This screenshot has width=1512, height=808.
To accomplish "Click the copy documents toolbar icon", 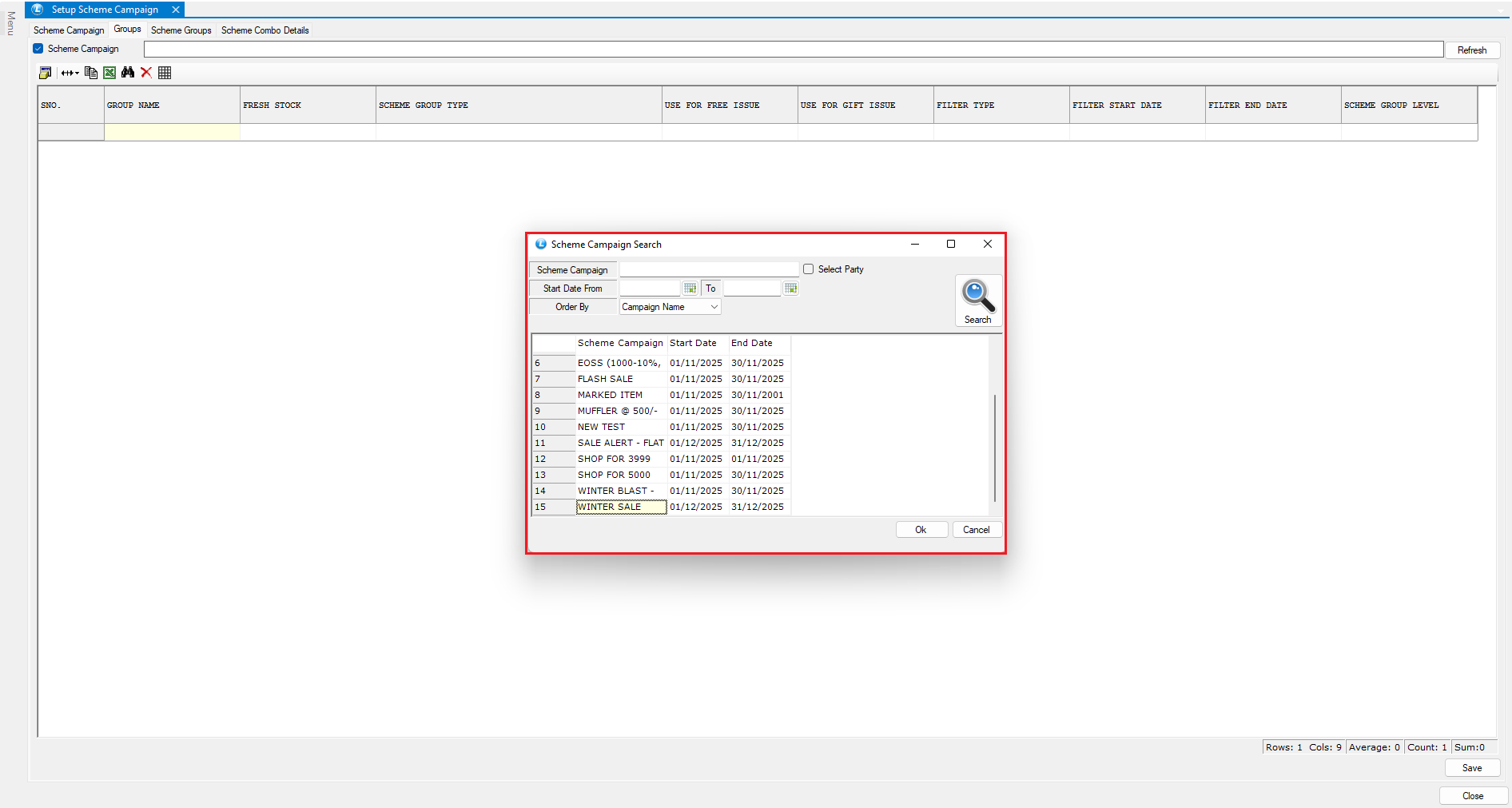I will pos(91,73).
